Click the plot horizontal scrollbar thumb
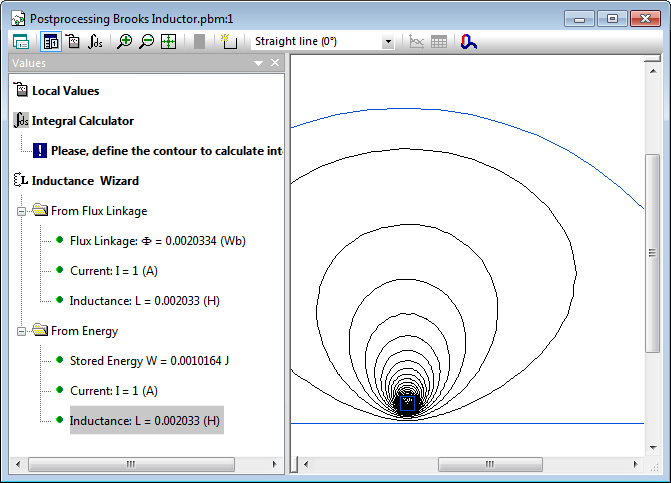Screen dimensions: 671x483 490,464
